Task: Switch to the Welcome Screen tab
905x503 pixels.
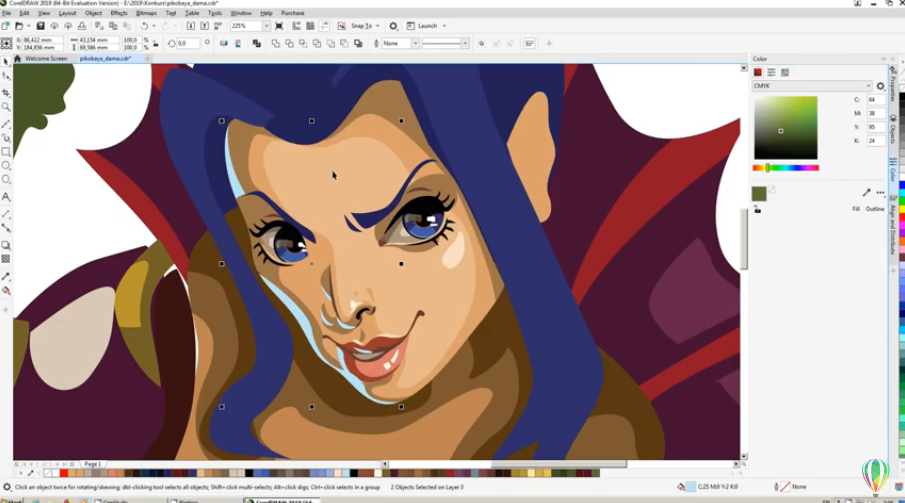Action: pyautogui.click(x=46, y=59)
